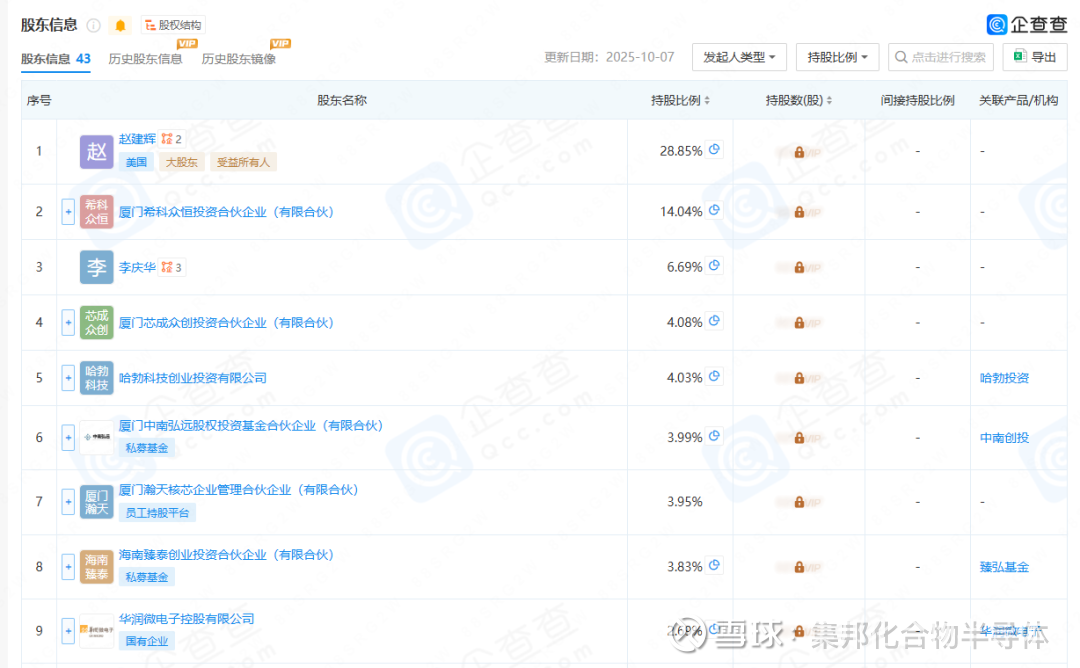Open 华润微电子控股有限公司 link
The height and width of the screenshot is (668, 1080).
tap(187, 619)
